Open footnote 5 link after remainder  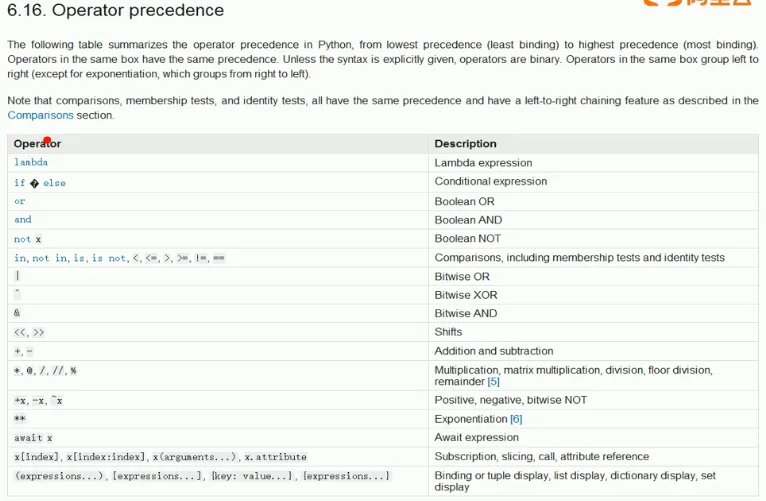[493, 382]
